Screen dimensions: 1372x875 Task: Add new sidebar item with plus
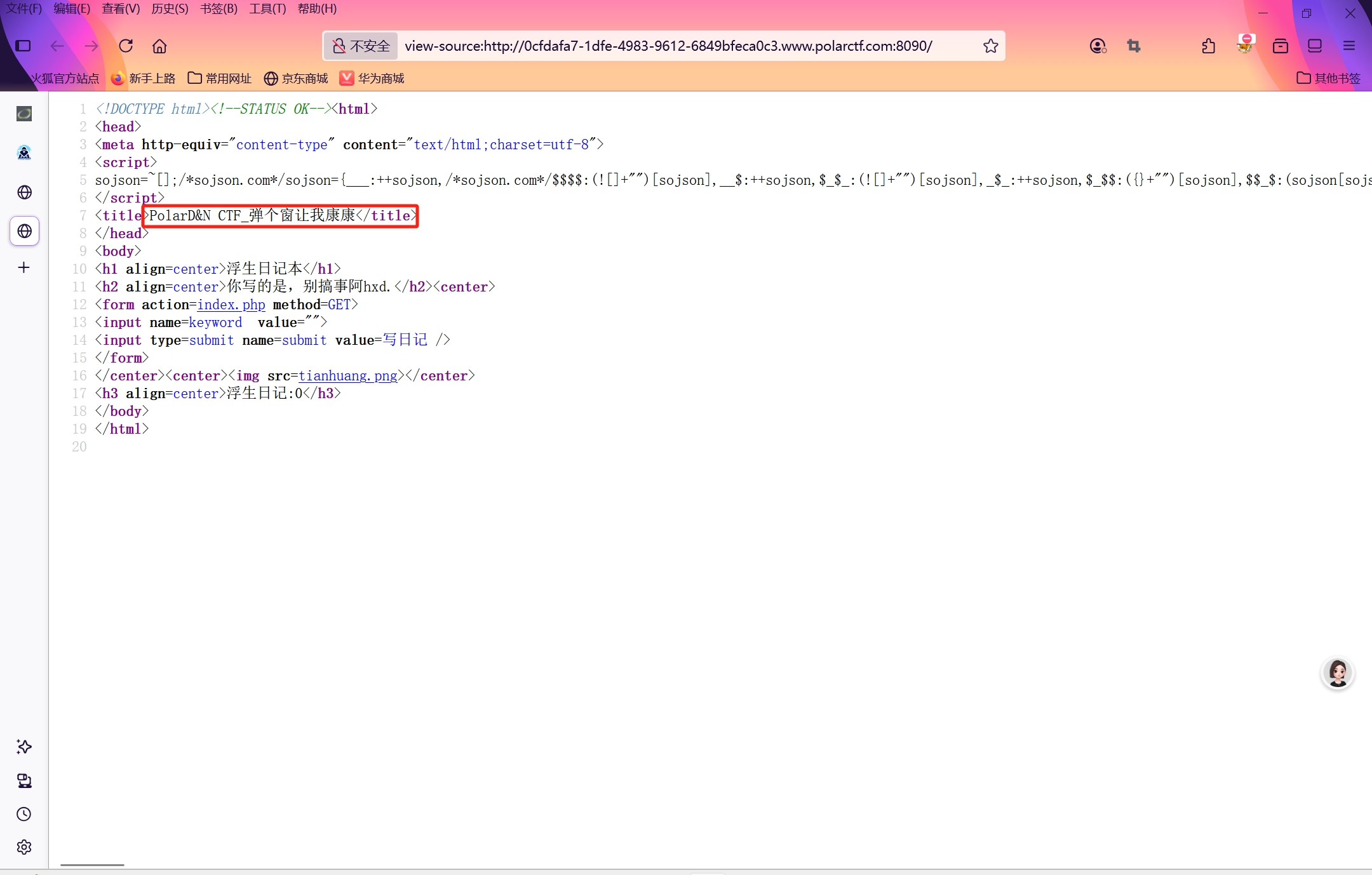[24, 267]
